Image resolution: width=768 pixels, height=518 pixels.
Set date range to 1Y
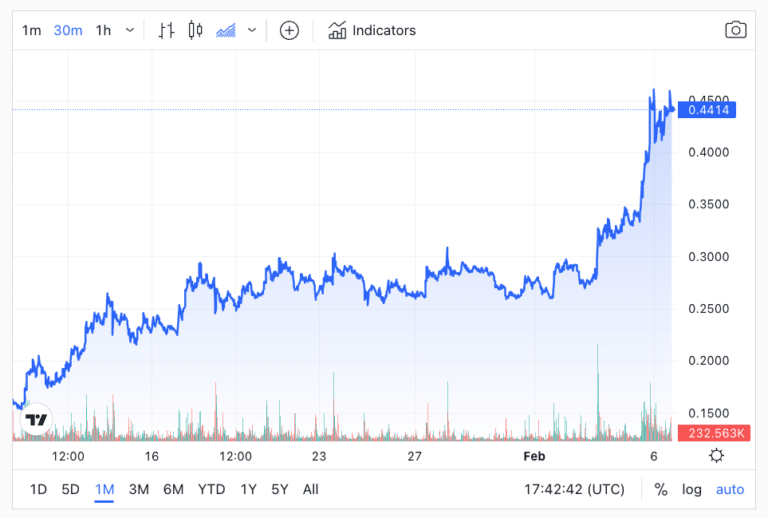(x=248, y=489)
